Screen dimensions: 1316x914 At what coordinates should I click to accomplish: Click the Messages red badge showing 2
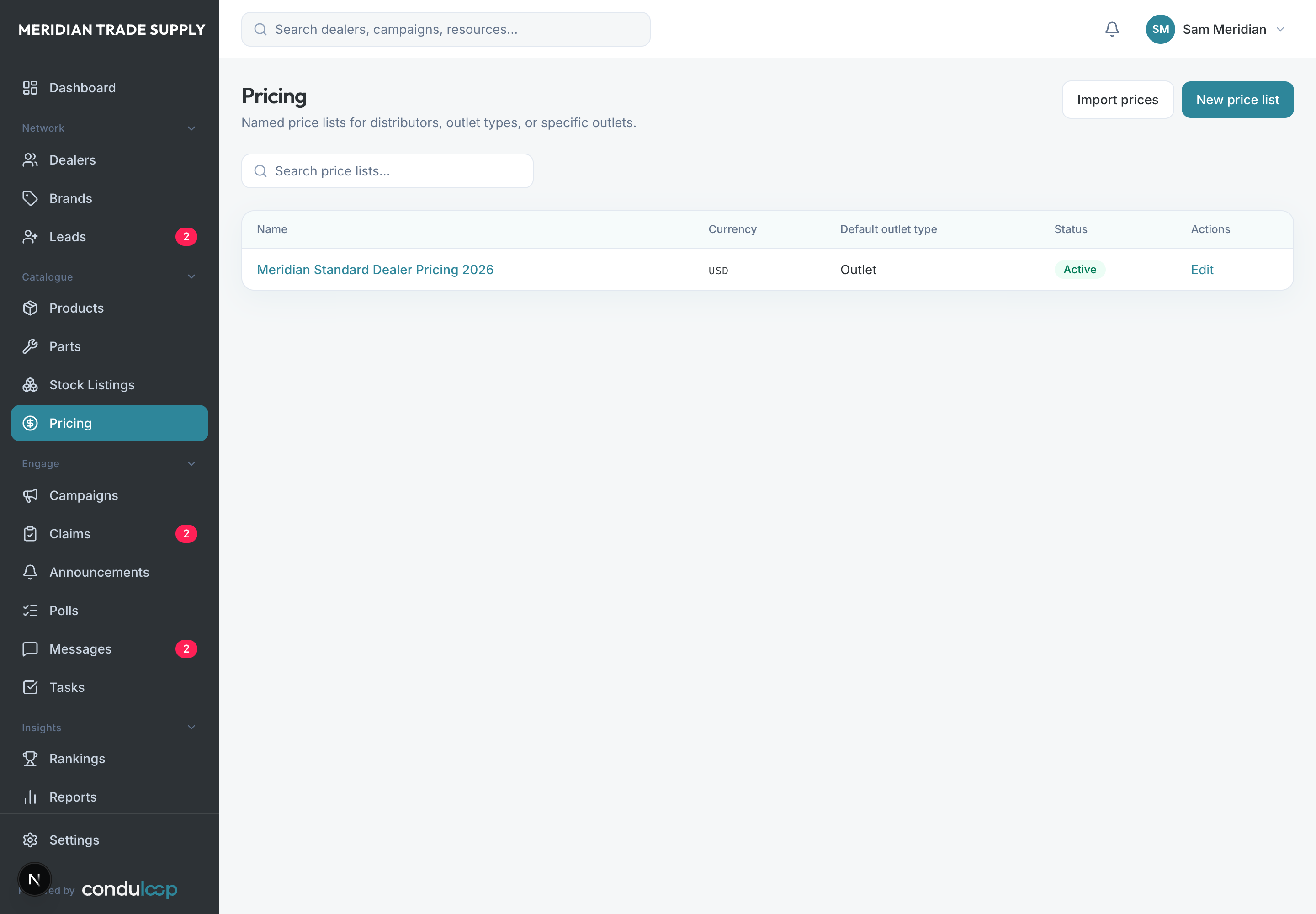[186, 649]
